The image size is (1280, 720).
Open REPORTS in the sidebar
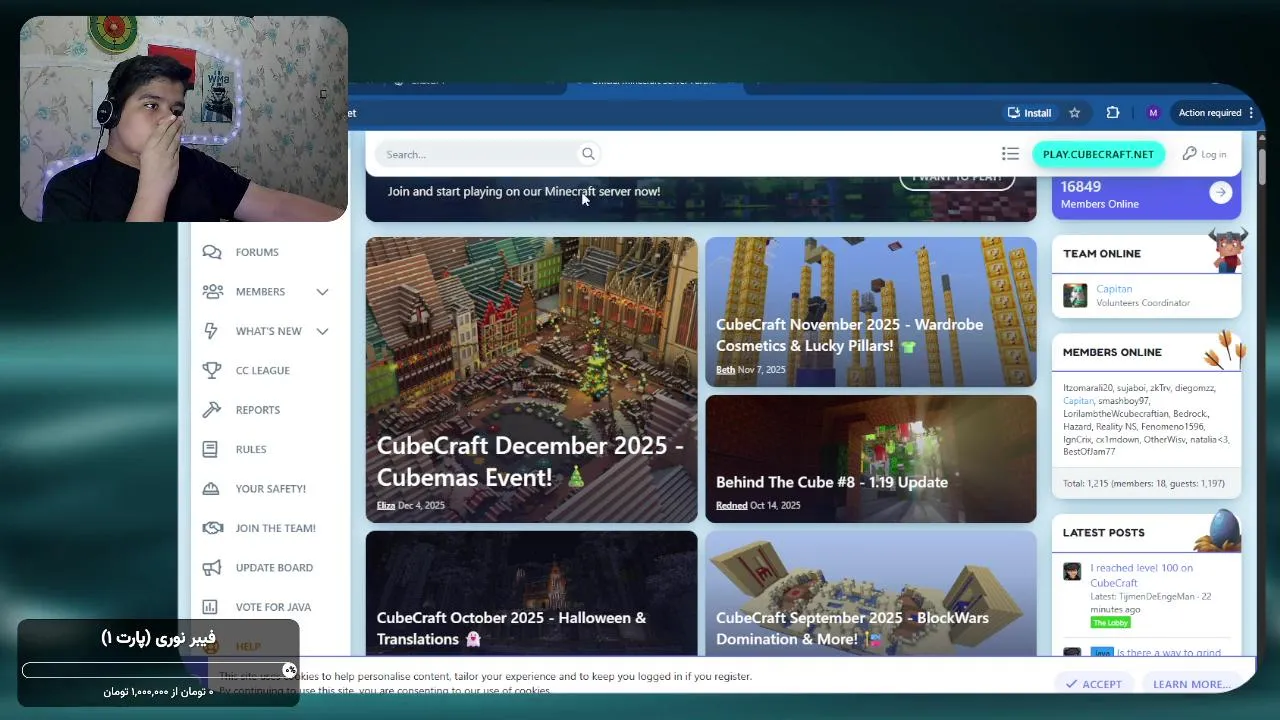click(258, 410)
